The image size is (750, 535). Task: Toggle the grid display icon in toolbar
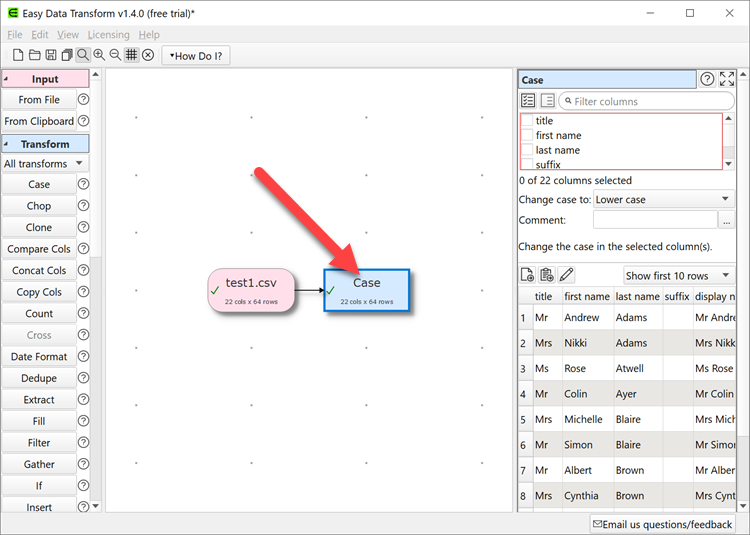click(x=131, y=55)
